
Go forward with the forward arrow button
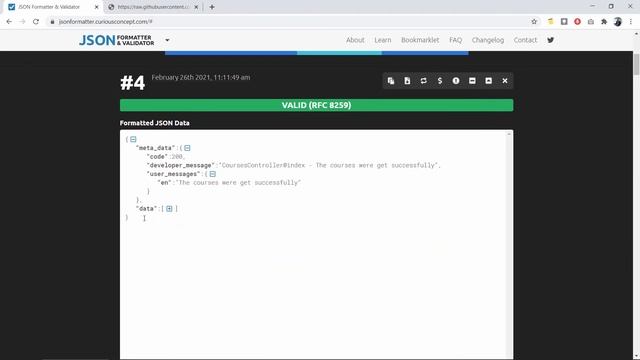point(22,22)
